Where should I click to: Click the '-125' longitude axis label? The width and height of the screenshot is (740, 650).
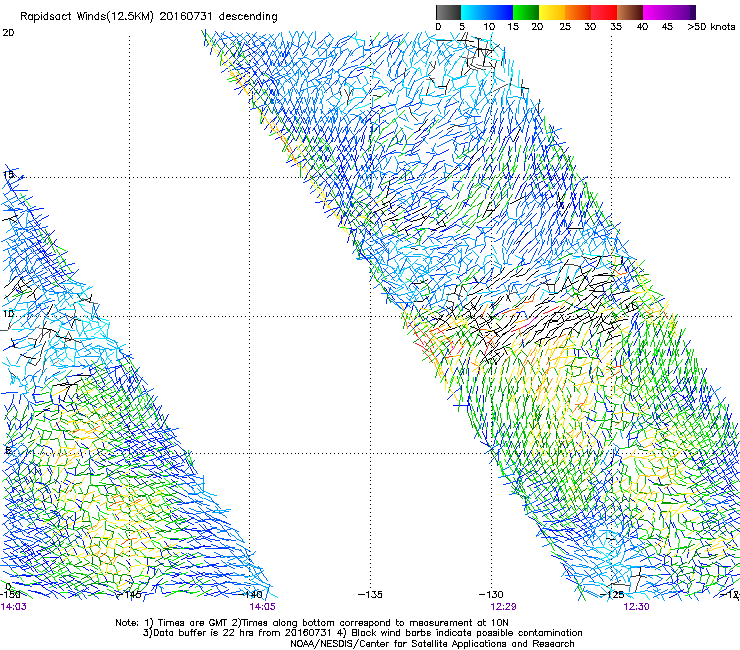coord(612,594)
